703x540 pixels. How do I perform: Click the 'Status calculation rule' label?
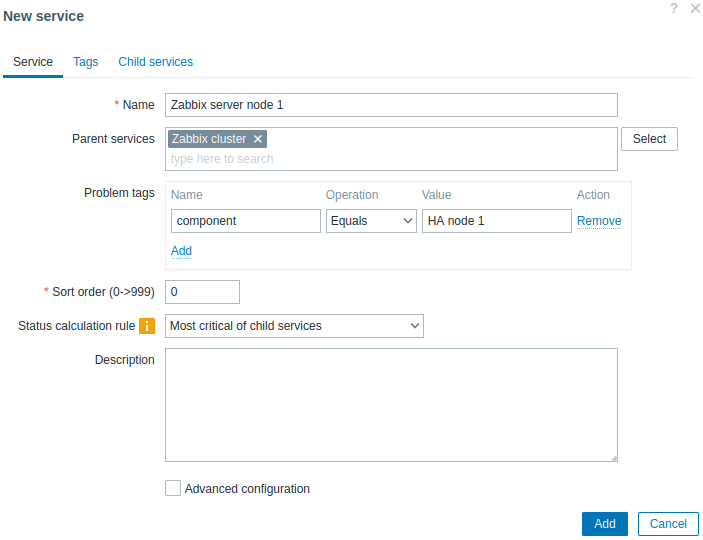[77, 326]
